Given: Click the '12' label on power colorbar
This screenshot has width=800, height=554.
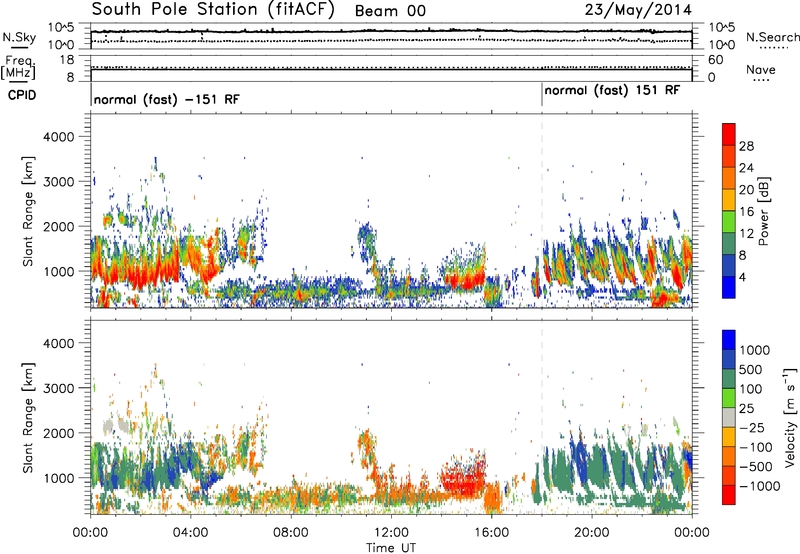Looking at the screenshot, I should pyautogui.click(x=746, y=234).
